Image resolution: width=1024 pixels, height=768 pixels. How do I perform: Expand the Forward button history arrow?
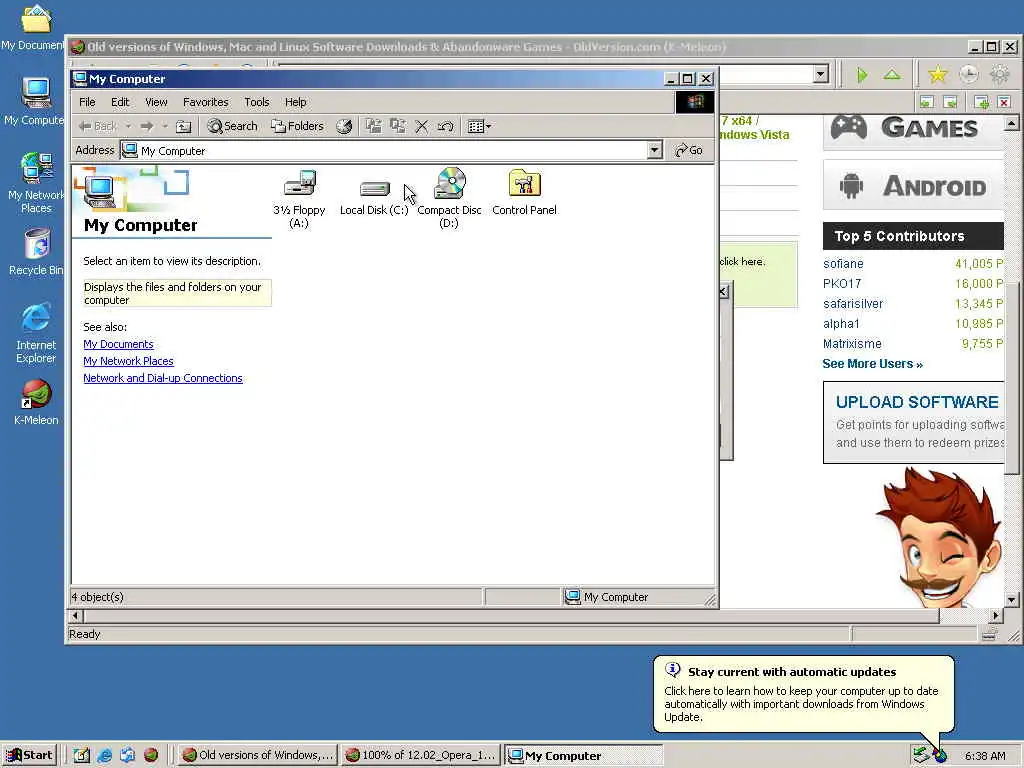click(x=165, y=126)
